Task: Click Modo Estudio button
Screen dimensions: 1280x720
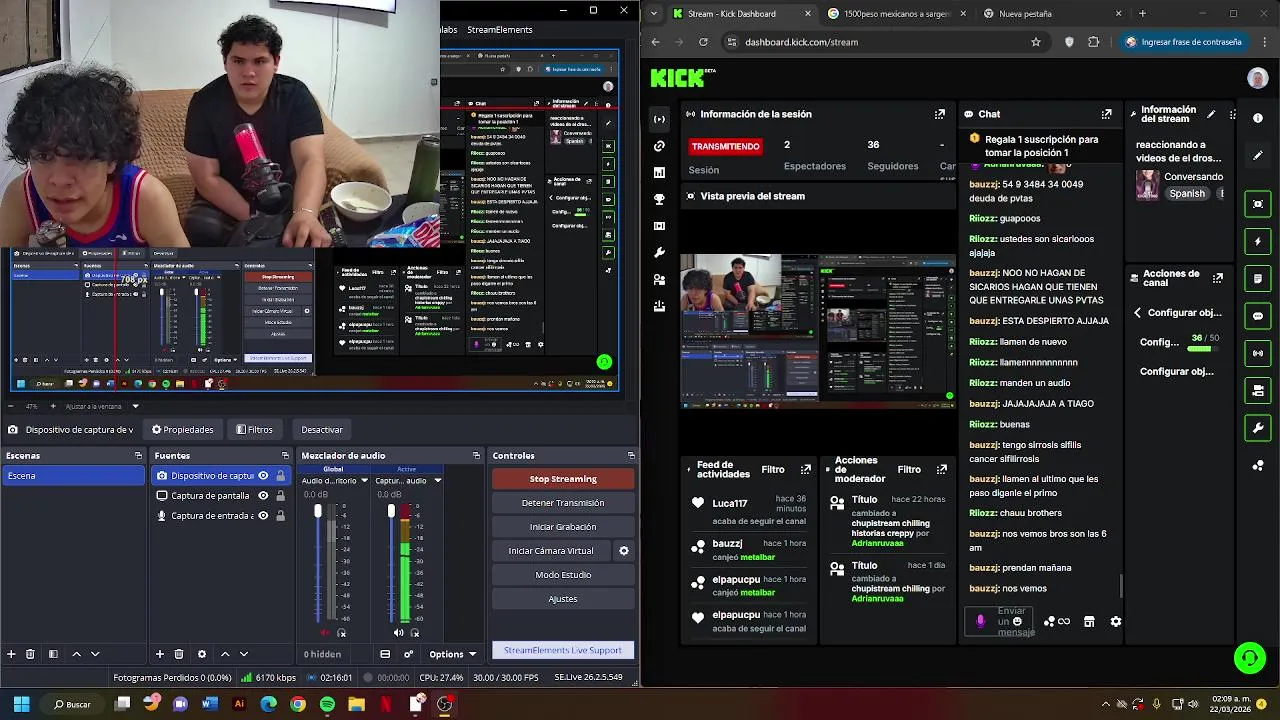Action: (x=563, y=575)
